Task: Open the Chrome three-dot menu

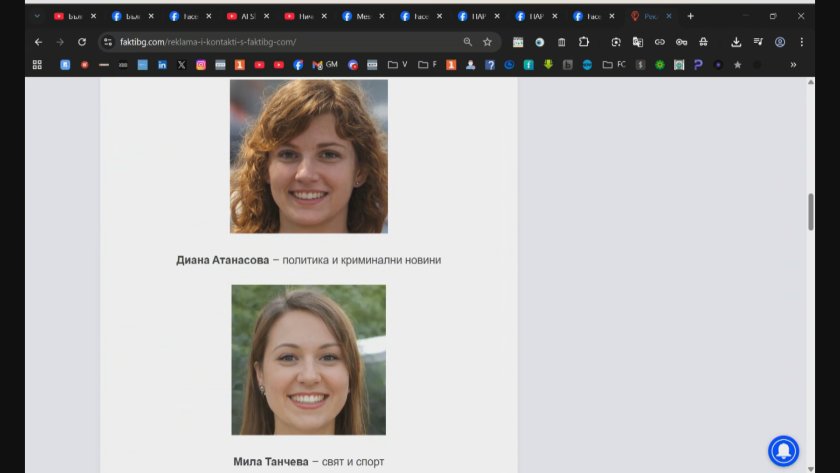Action: [x=801, y=42]
